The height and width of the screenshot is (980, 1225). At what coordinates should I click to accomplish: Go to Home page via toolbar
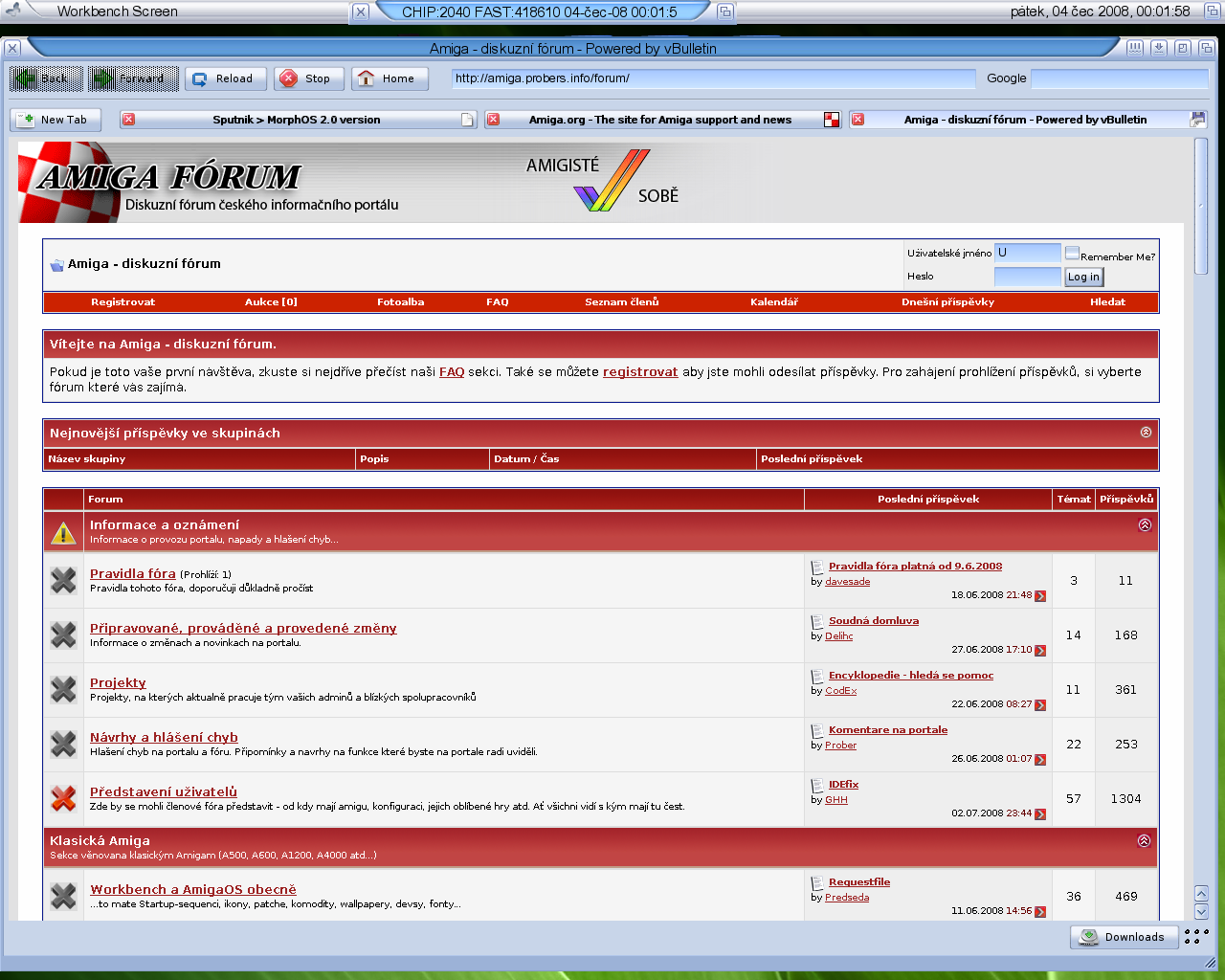(389, 78)
